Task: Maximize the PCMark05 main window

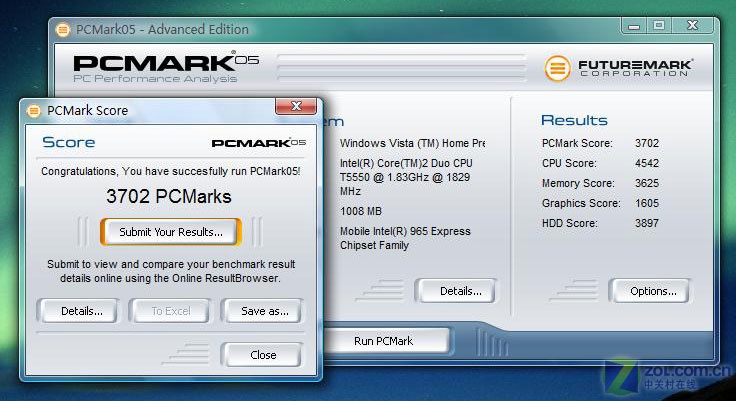Action: pyautogui.click(x=659, y=25)
